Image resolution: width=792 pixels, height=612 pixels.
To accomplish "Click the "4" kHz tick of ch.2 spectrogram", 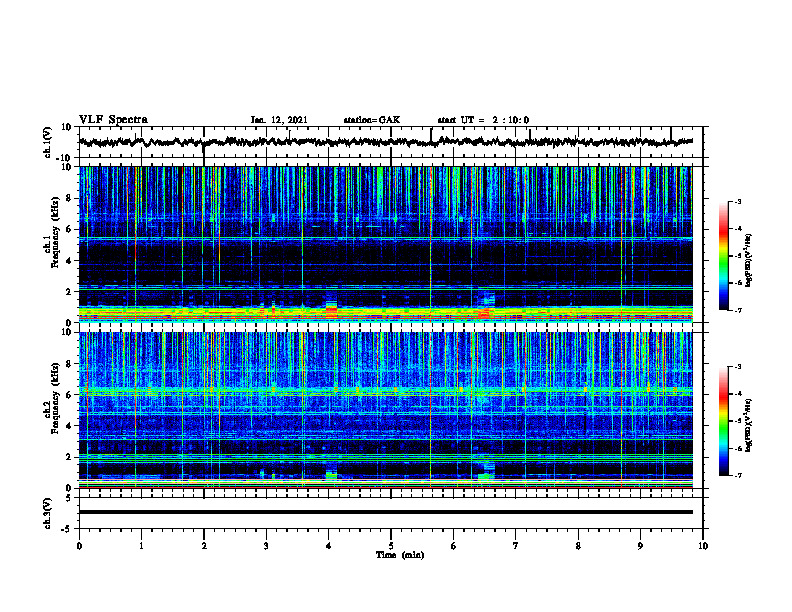I will click(69, 426).
